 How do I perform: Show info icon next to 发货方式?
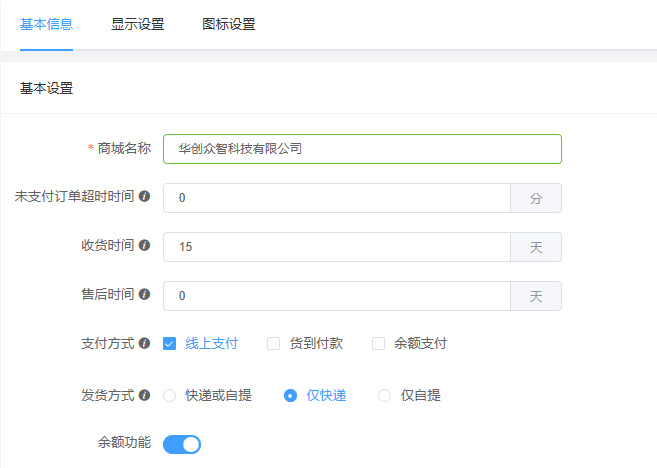[145, 395]
